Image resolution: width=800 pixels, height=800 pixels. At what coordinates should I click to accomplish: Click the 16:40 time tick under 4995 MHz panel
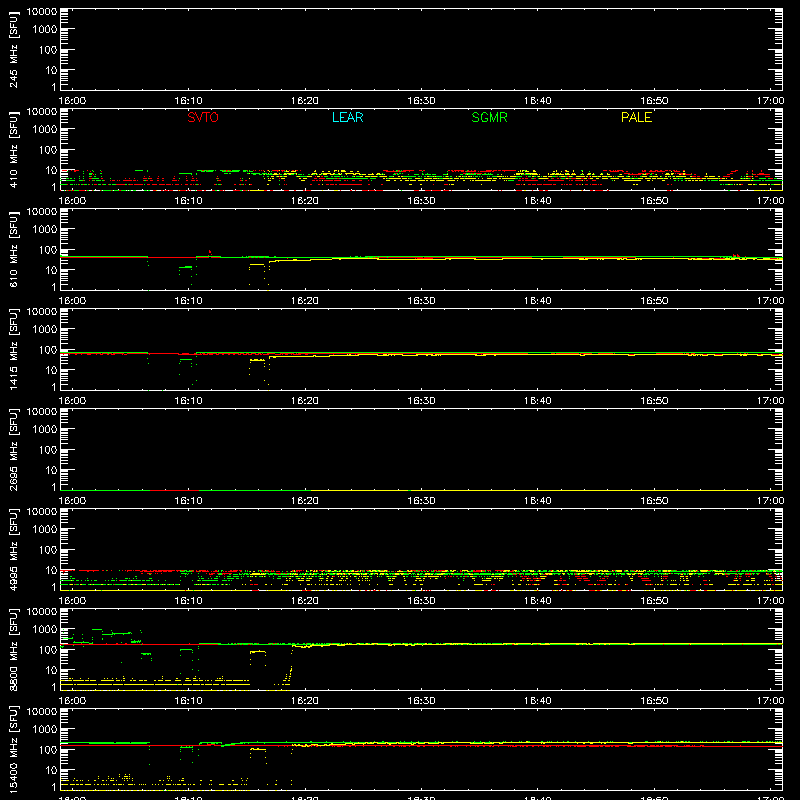coord(538,601)
